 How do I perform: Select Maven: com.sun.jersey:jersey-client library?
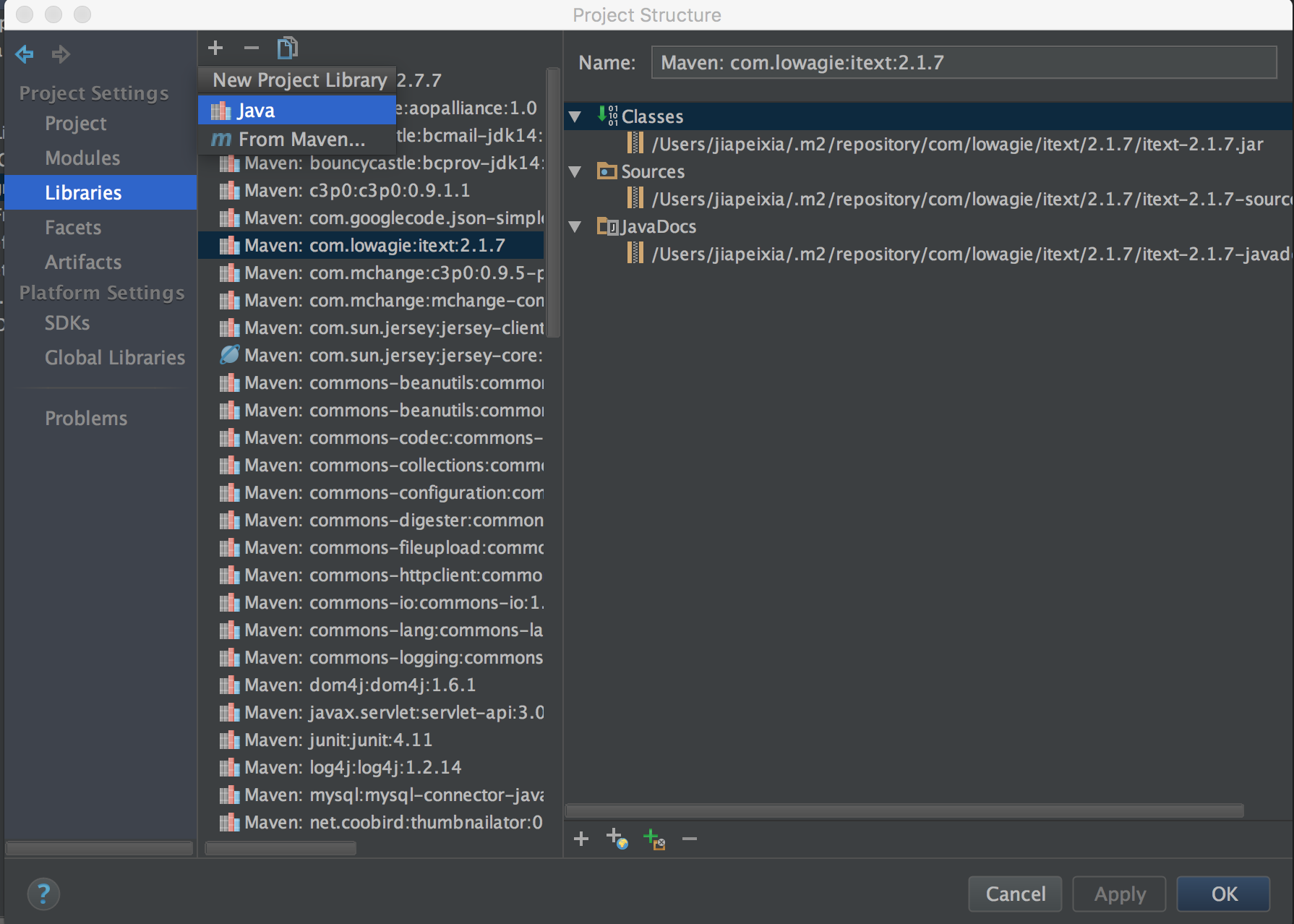(x=371, y=328)
